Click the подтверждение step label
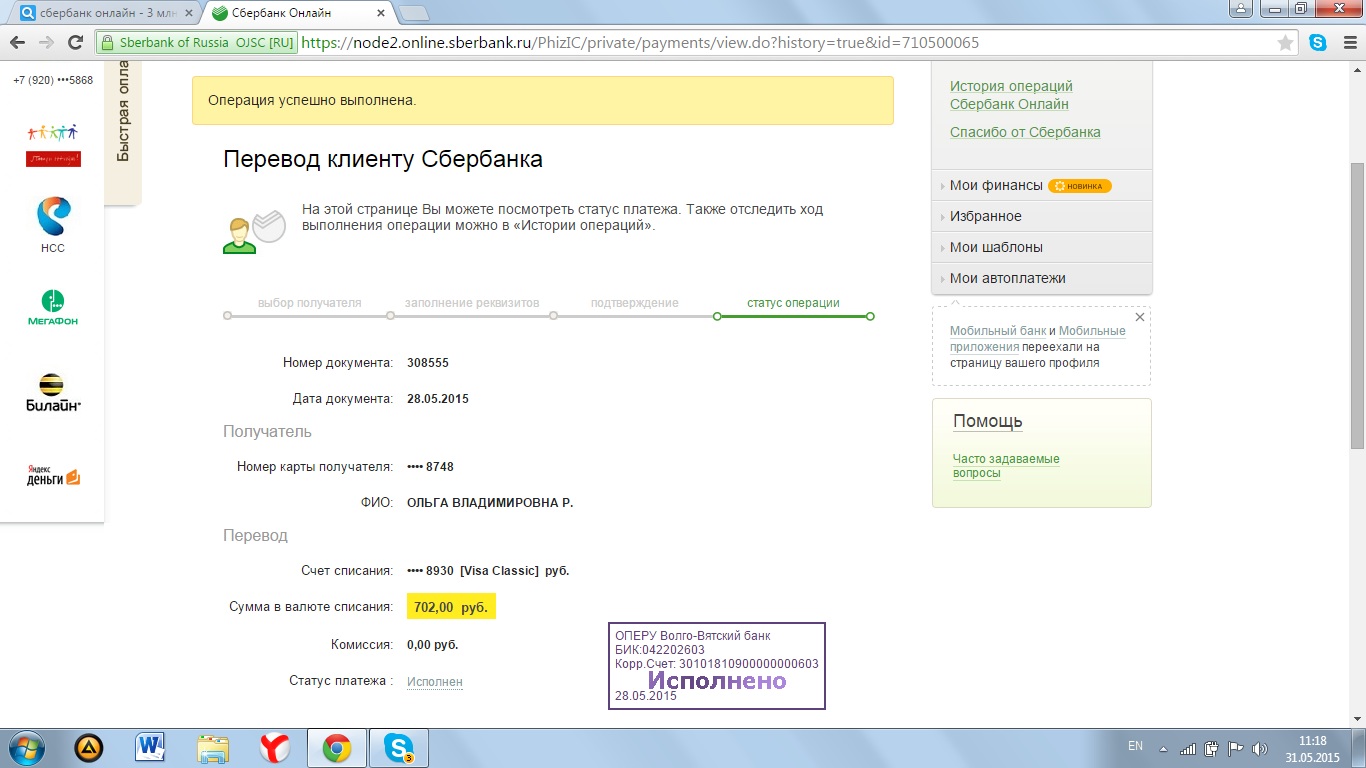Image resolution: width=1366 pixels, height=768 pixels. point(634,303)
